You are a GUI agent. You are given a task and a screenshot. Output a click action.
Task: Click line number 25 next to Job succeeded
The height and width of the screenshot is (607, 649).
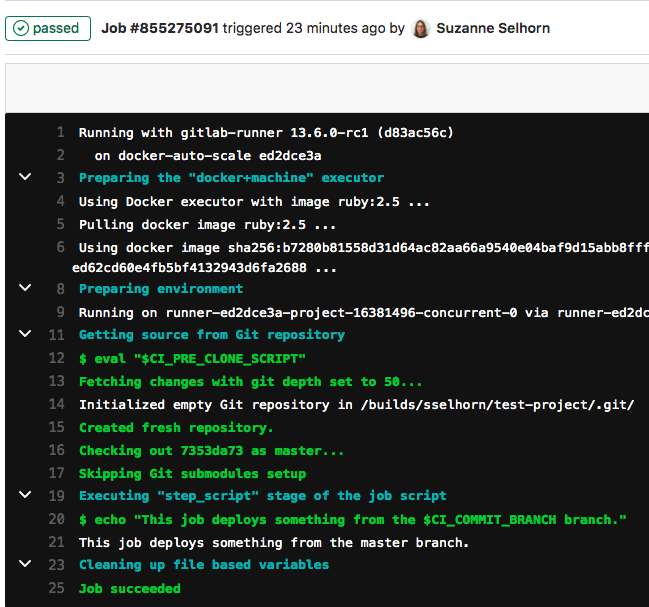pyautogui.click(x=57, y=588)
